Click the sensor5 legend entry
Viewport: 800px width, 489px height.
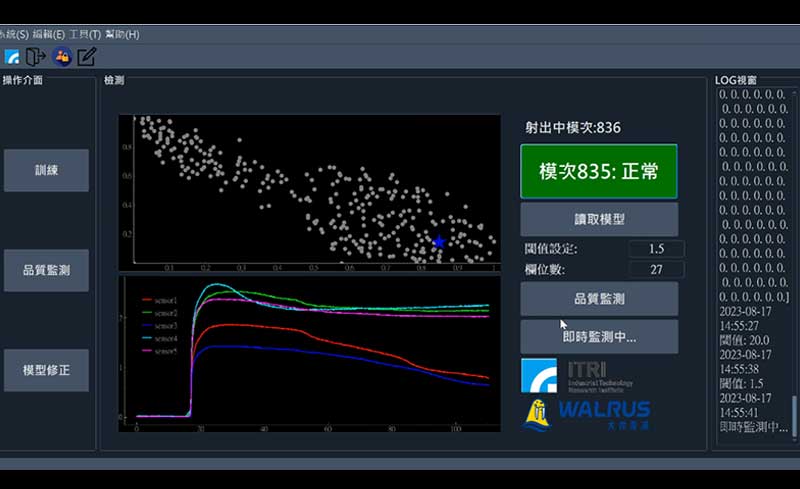pyautogui.click(x=159, y=351)
